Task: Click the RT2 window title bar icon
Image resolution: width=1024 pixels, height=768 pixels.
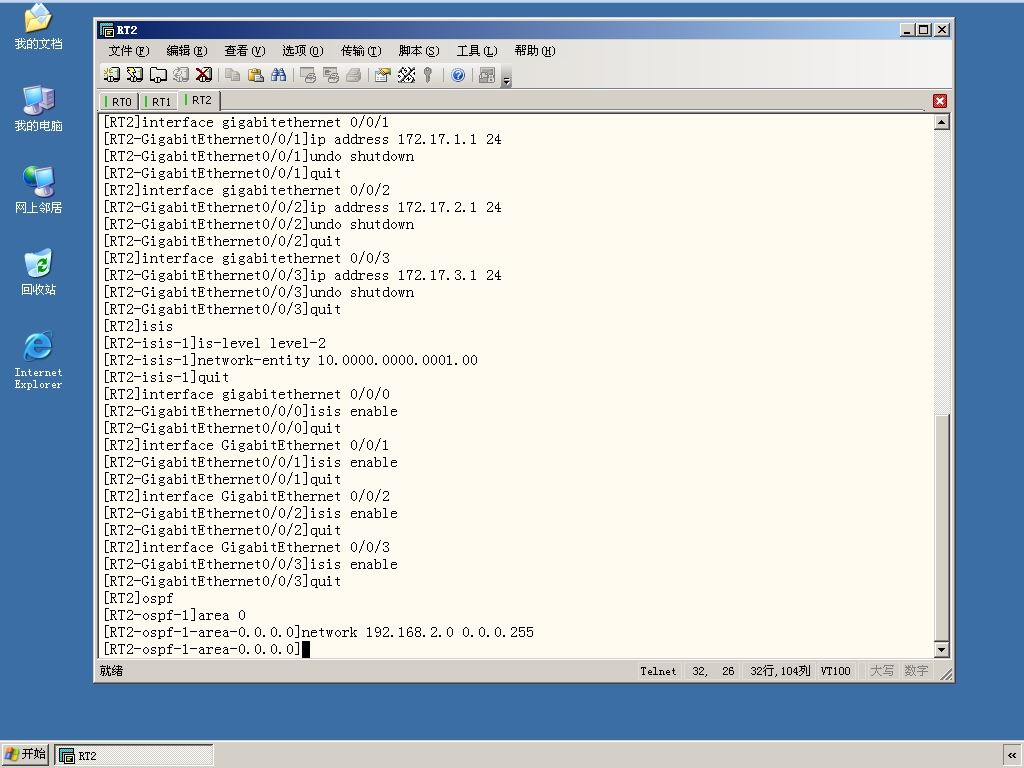Action: pyautogui.click(x=106, y=30)
